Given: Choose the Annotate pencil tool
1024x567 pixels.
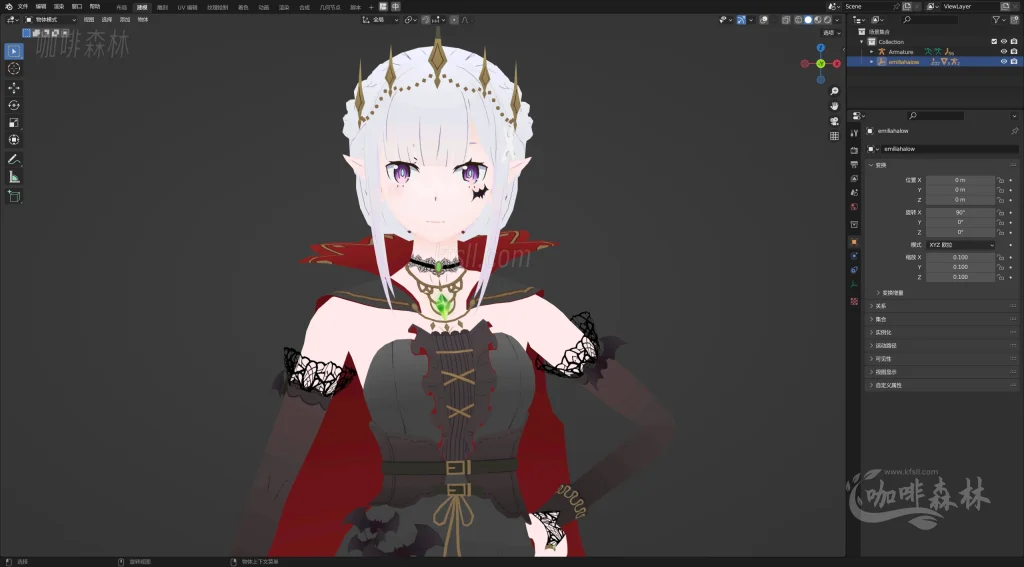Looking at the screenshot, I should 14,159.
